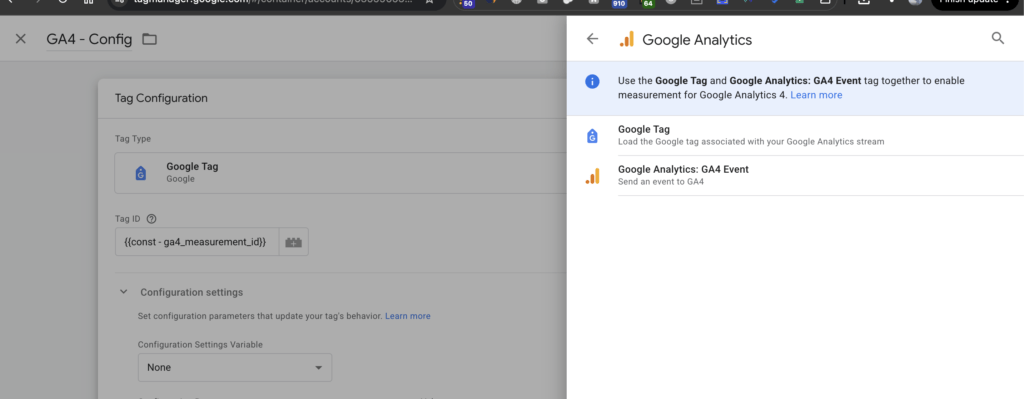Click the Tag ID help question icon
This screenshot has height=399, width=1024.
(152, 219)
